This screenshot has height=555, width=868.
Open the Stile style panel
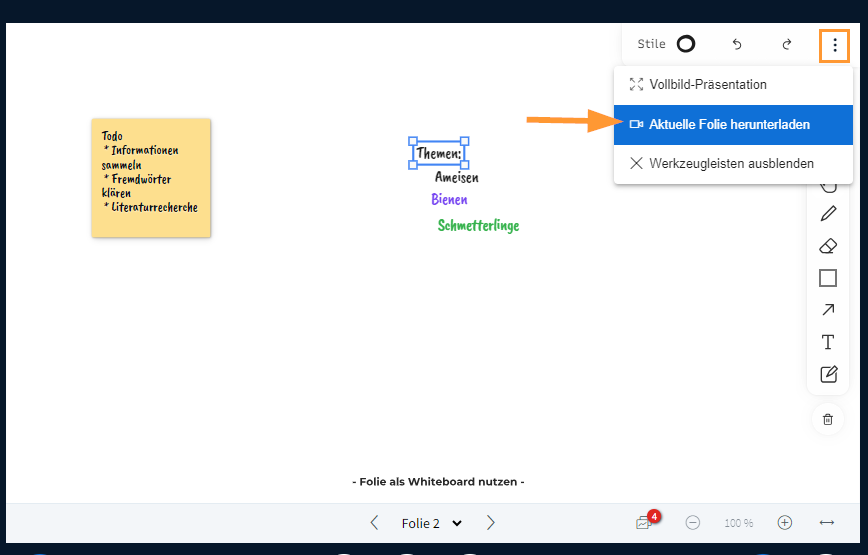click(666, 44)
